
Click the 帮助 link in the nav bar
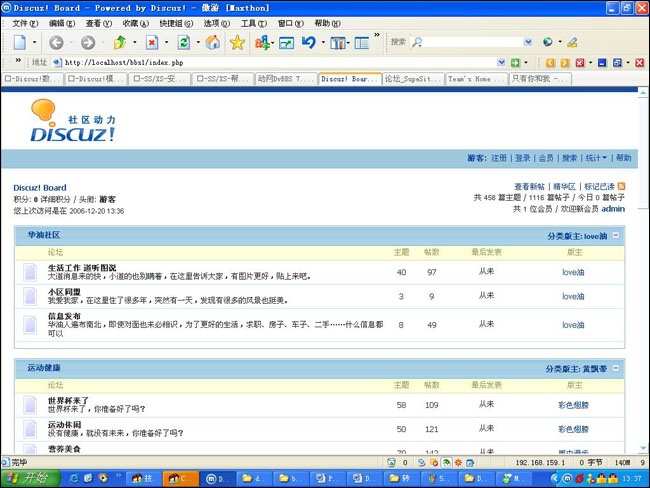point(623,158)
